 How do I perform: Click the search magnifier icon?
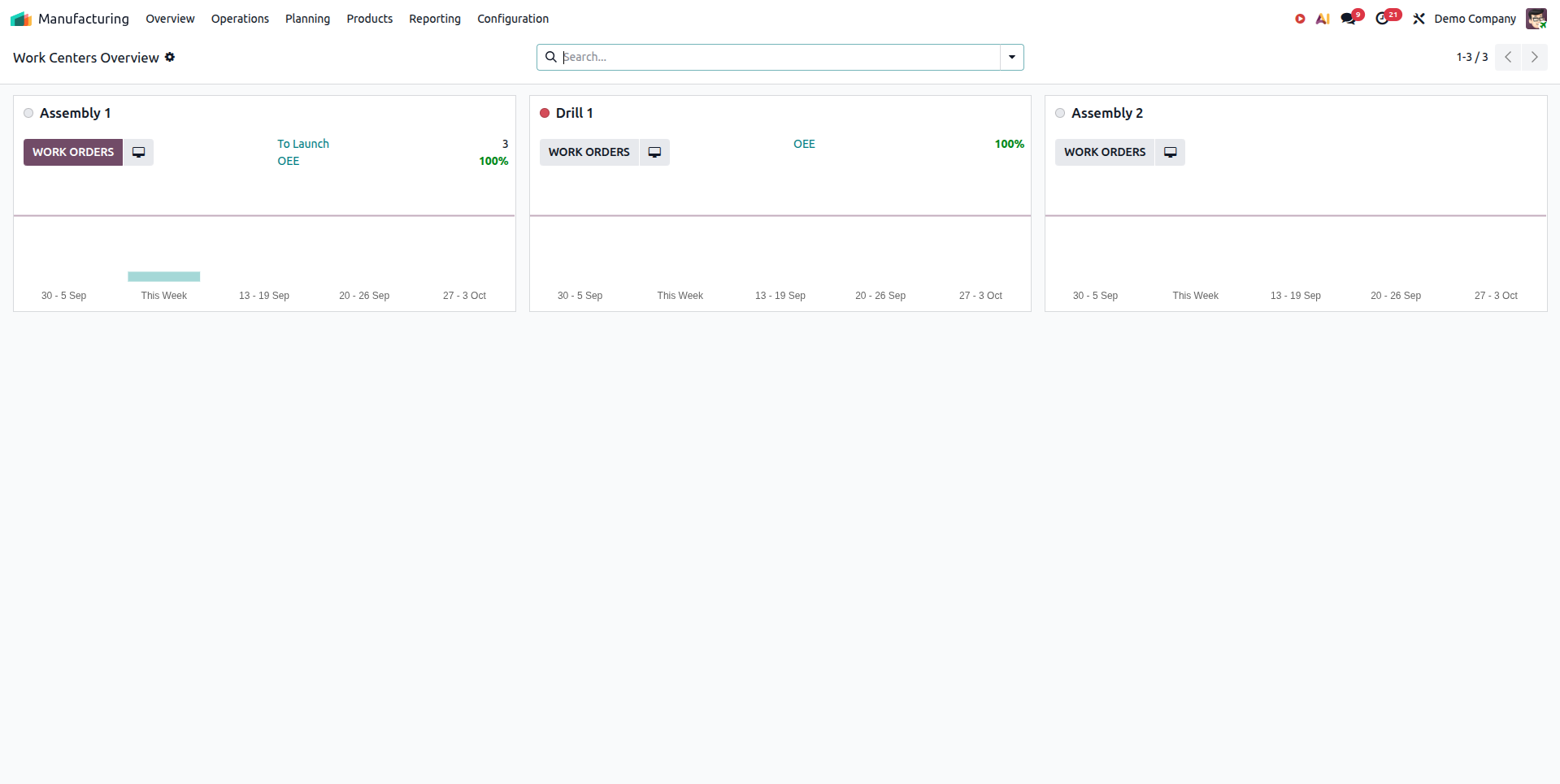click(x=550, y=57)
